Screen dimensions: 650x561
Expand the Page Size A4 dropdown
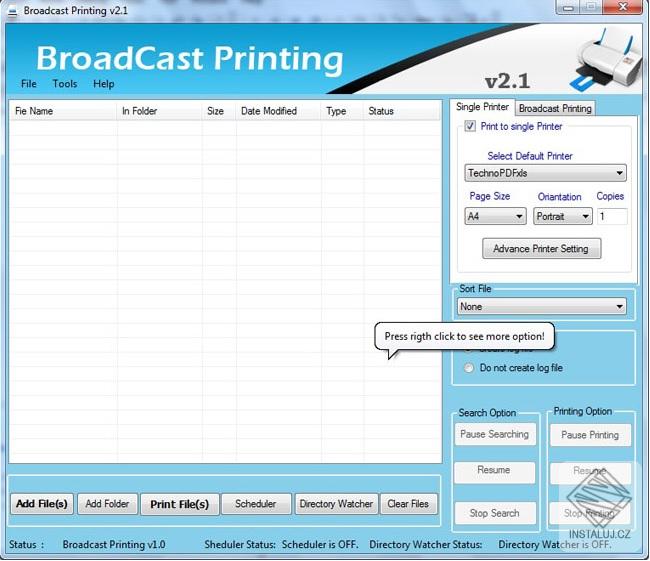point(495,216)
